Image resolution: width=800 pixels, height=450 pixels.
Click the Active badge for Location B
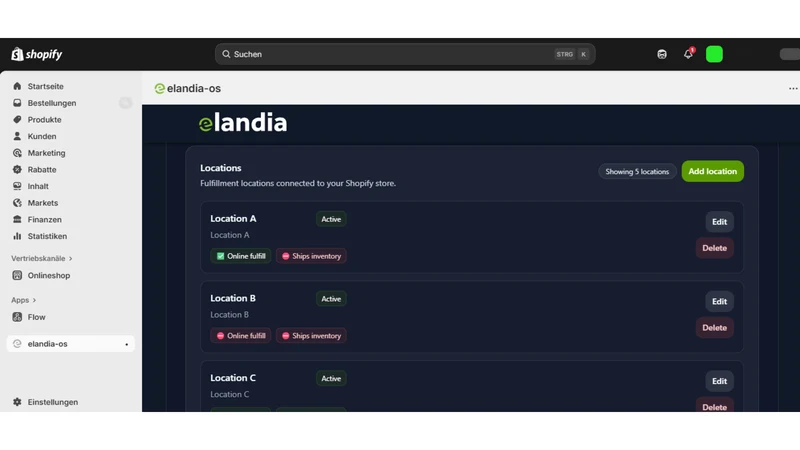point(331,298)
